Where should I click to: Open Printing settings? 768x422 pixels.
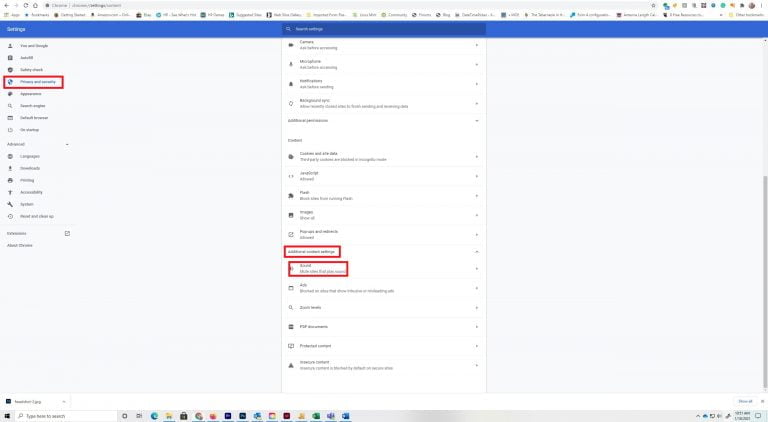click(x=27, y=180)
